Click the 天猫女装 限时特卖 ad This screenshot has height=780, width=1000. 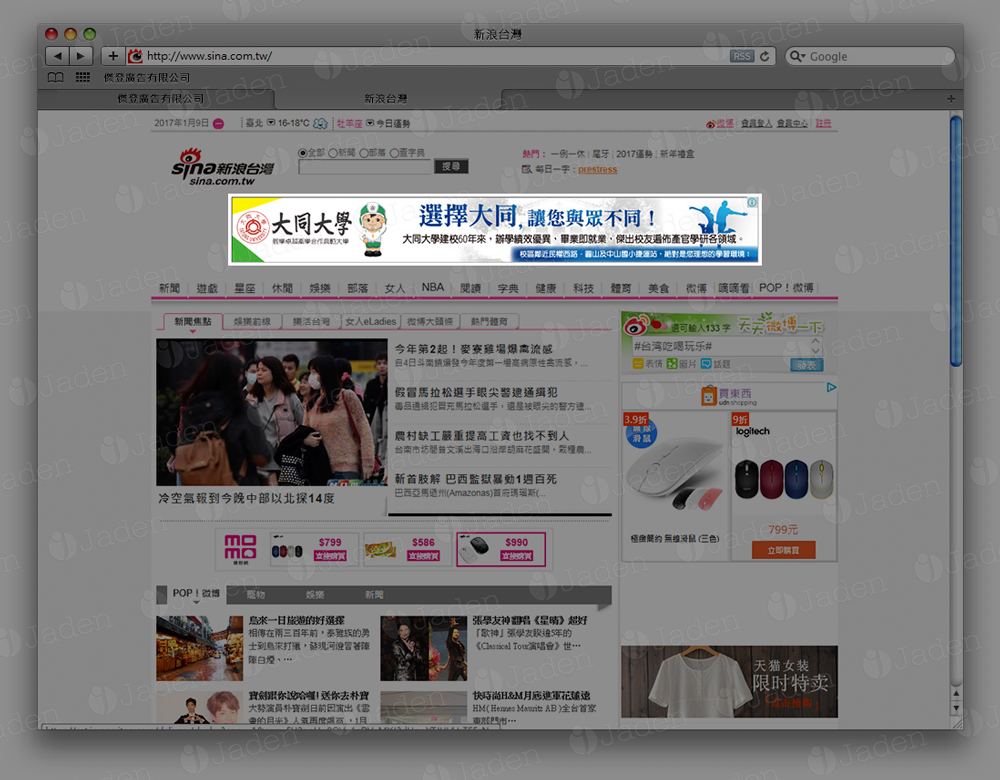(729, 682)
